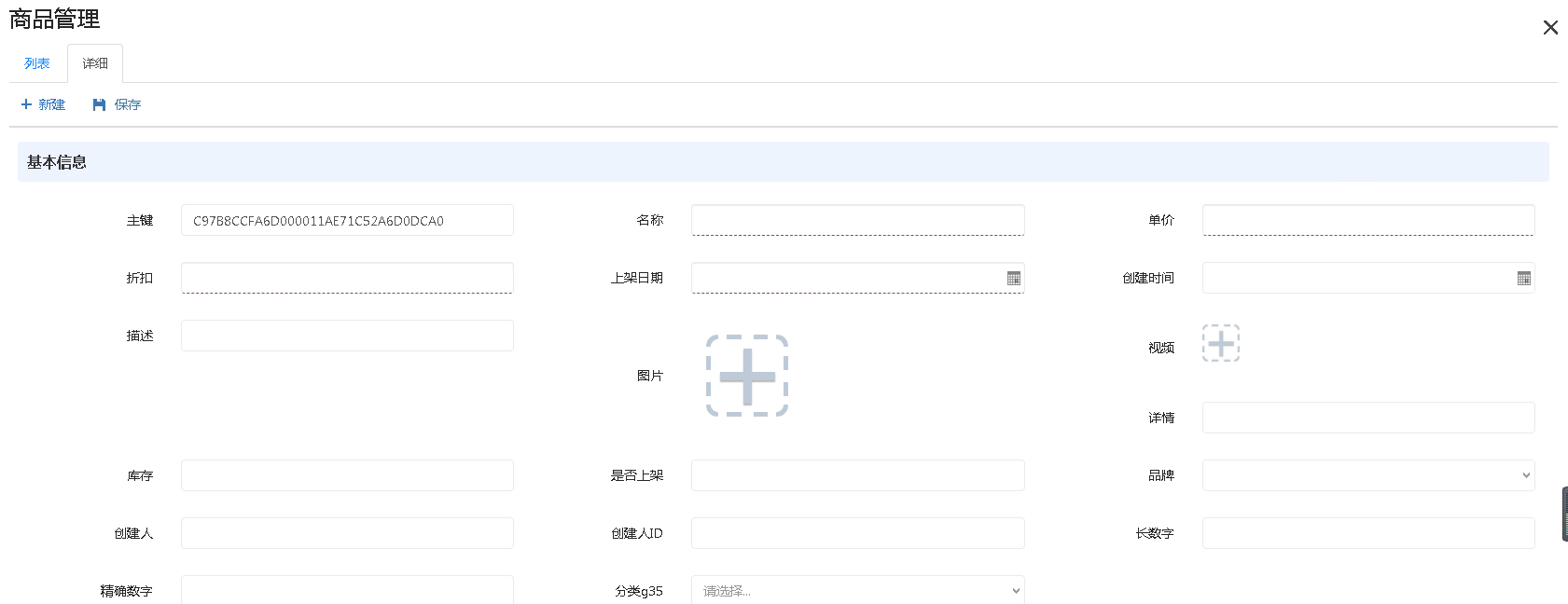The width and height of the screenshot is (1568, 604).
Task: Click the 库存 input field
Action: tap(347, 475)
